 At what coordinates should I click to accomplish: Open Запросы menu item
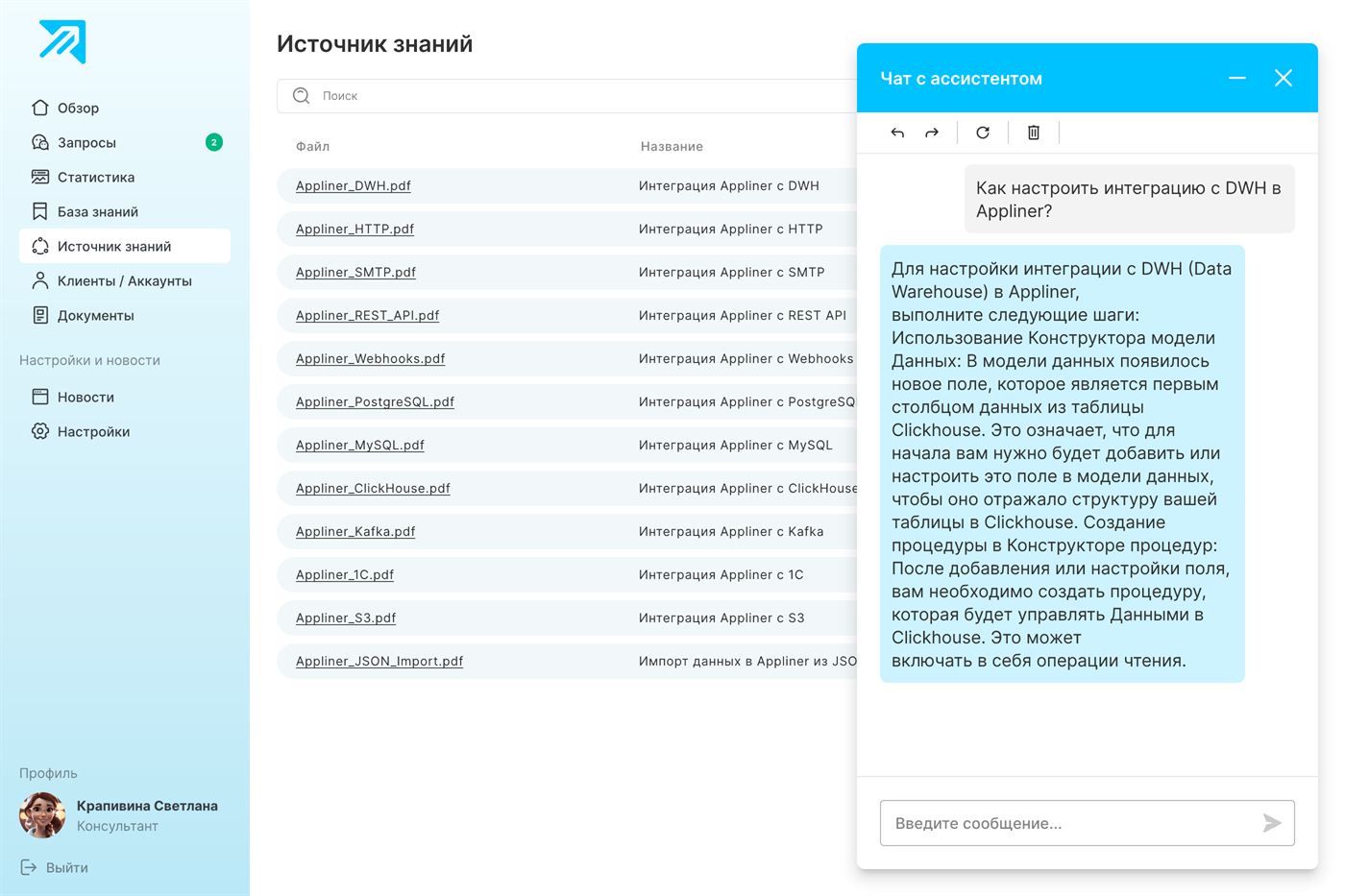pyautogui.click(x=86, y=142)
